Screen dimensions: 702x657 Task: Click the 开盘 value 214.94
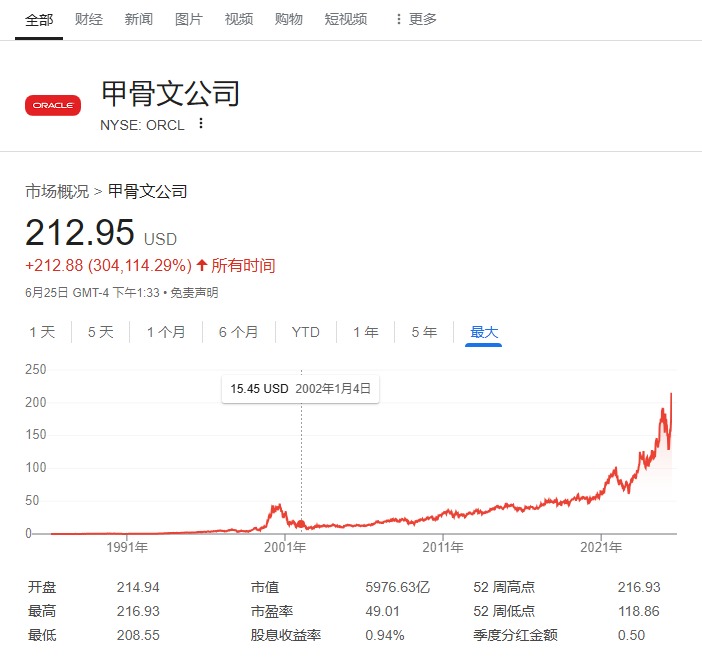138,587
